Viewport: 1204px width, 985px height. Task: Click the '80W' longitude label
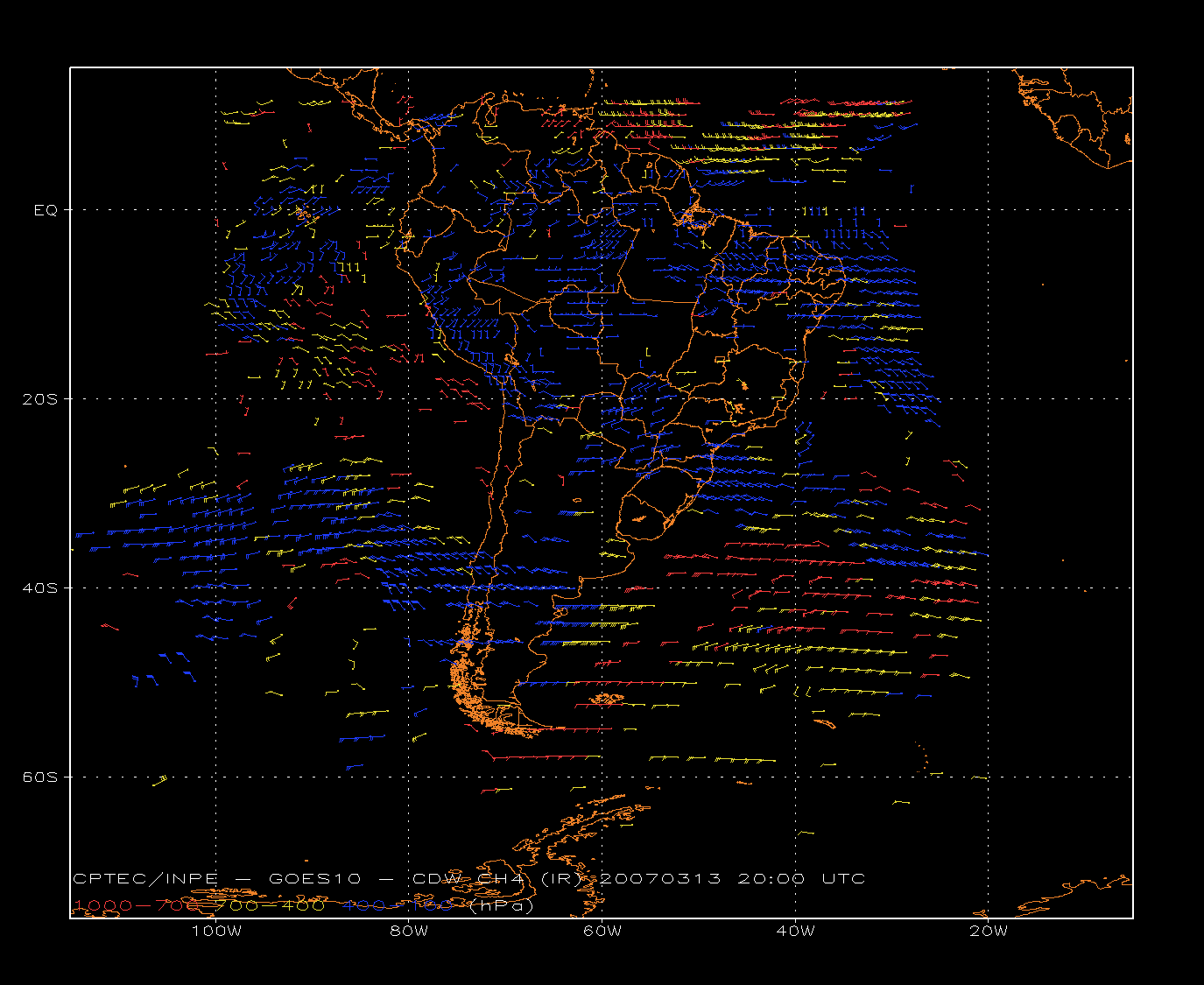(x=409, y=931)
